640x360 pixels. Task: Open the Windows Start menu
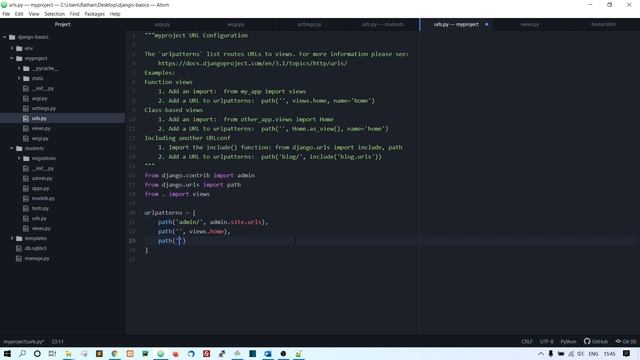[x=7, y=353]
